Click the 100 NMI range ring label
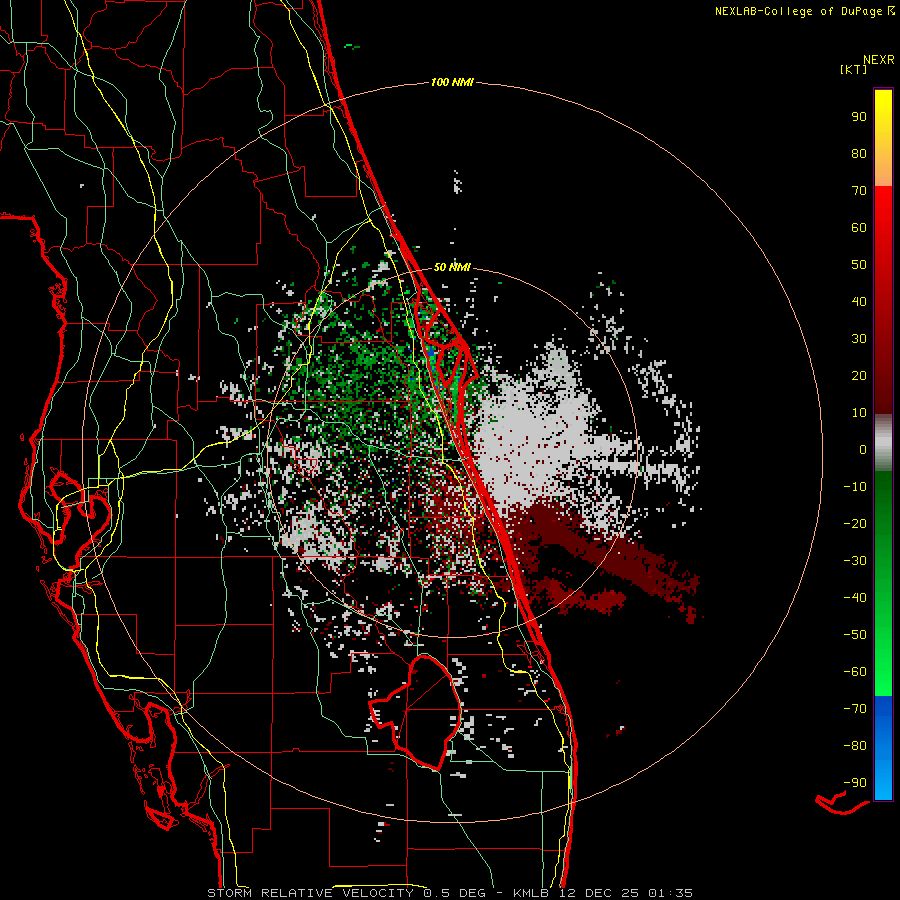Screen dimensions: 900x900 click(x=452, y=82)
